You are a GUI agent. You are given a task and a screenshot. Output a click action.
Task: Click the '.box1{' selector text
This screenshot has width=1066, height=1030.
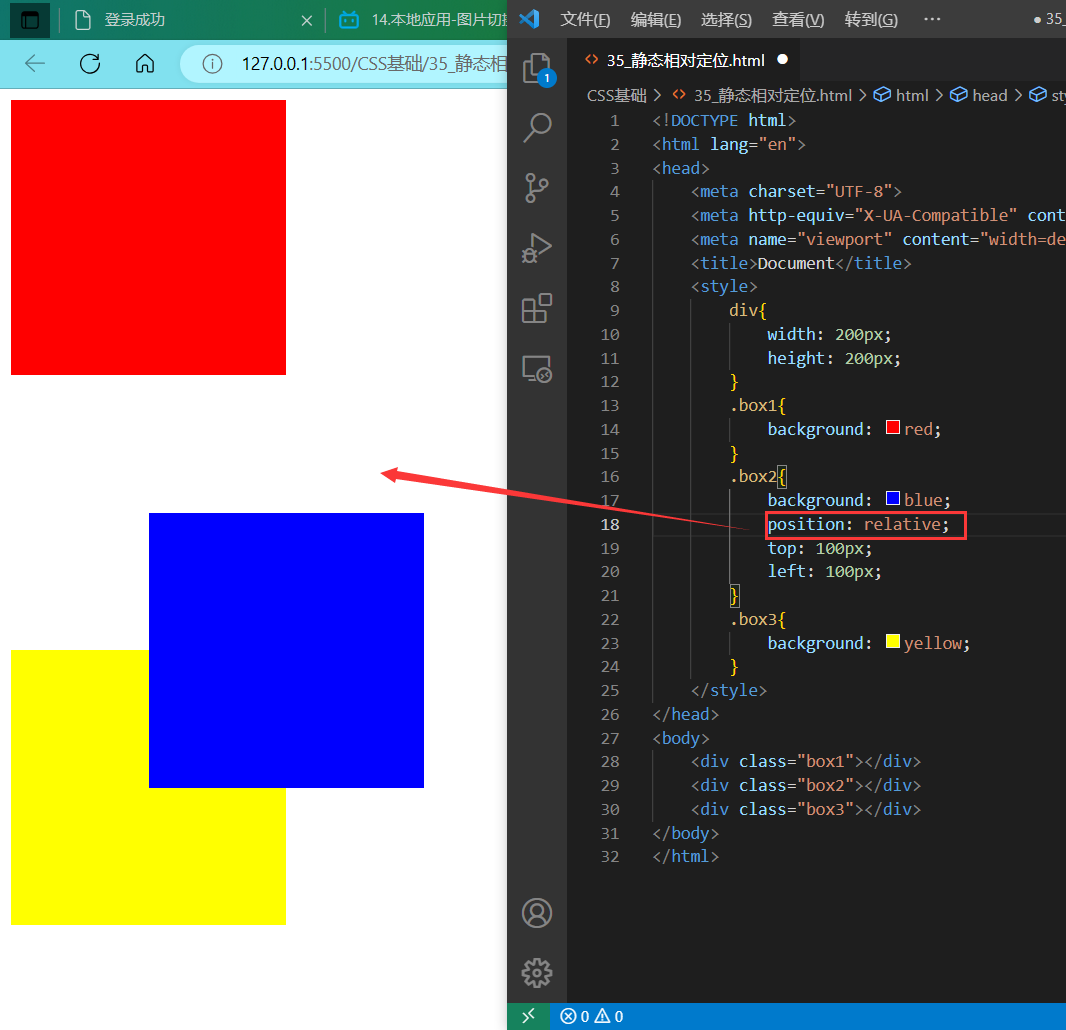(757, 405)
